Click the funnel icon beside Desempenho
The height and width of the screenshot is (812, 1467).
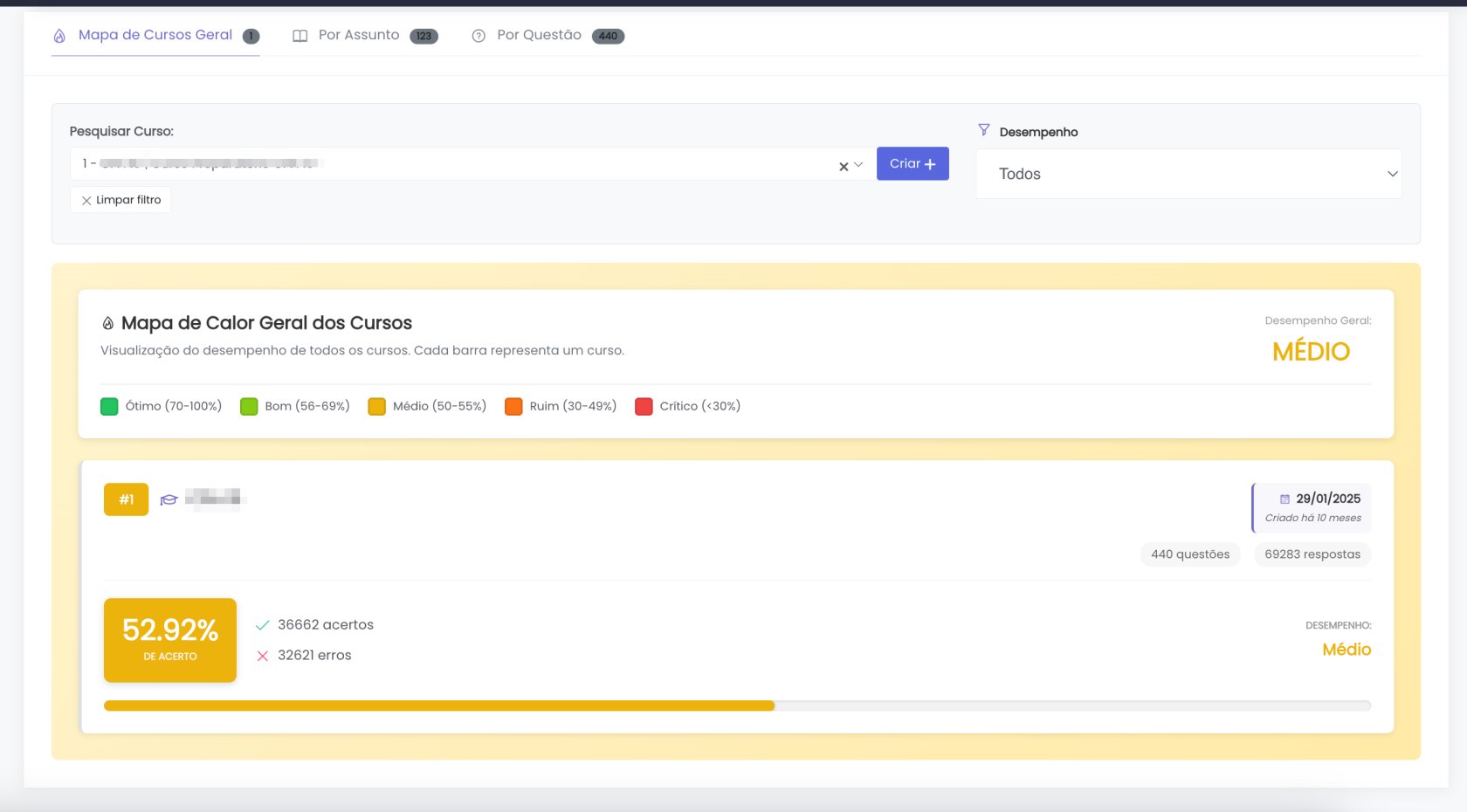coord(984,130)
